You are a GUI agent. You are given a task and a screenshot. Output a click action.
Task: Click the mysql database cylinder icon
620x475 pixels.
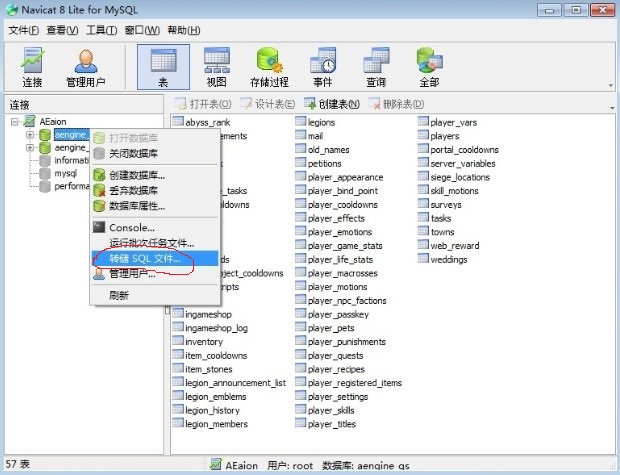(x=45, y=173)
